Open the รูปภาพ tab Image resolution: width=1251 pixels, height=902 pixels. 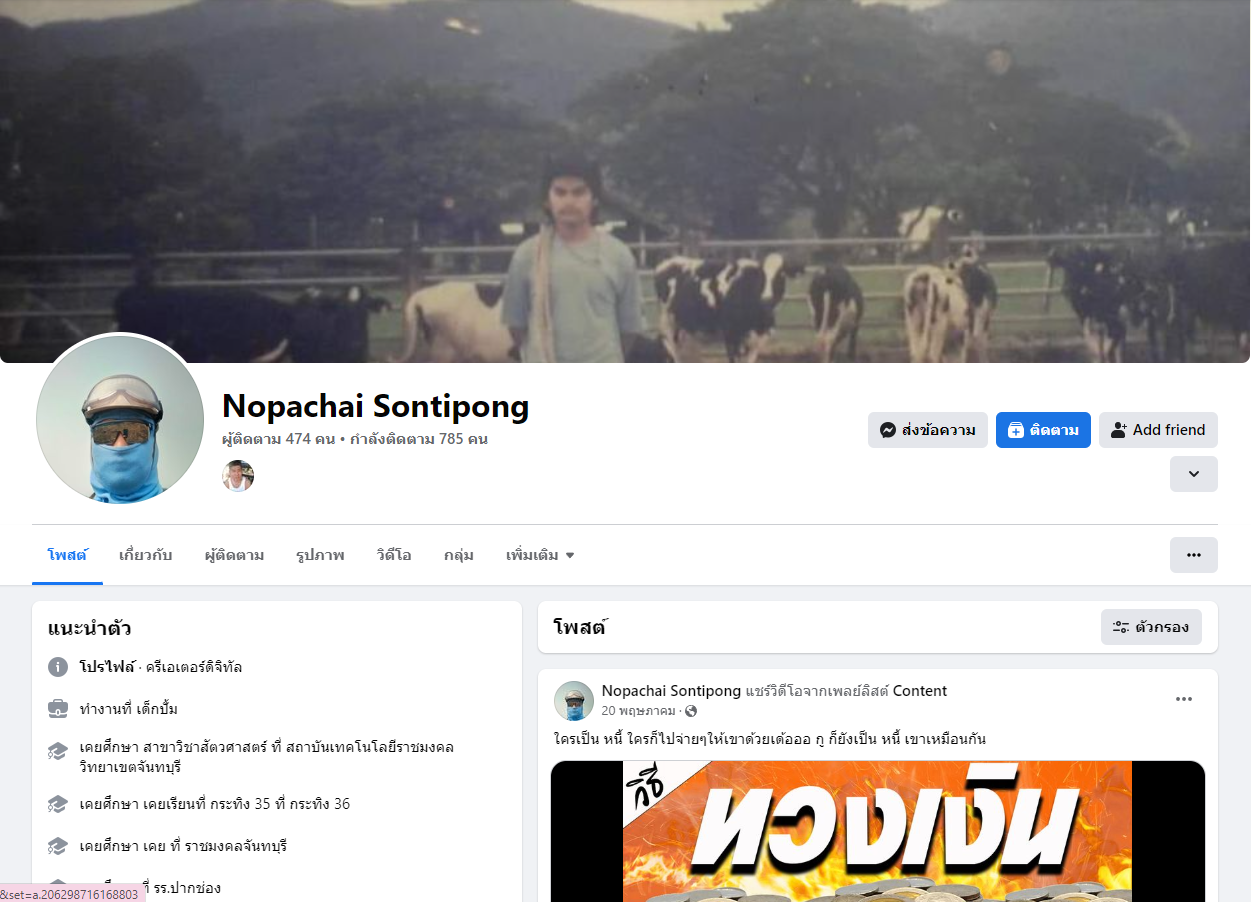320,555
